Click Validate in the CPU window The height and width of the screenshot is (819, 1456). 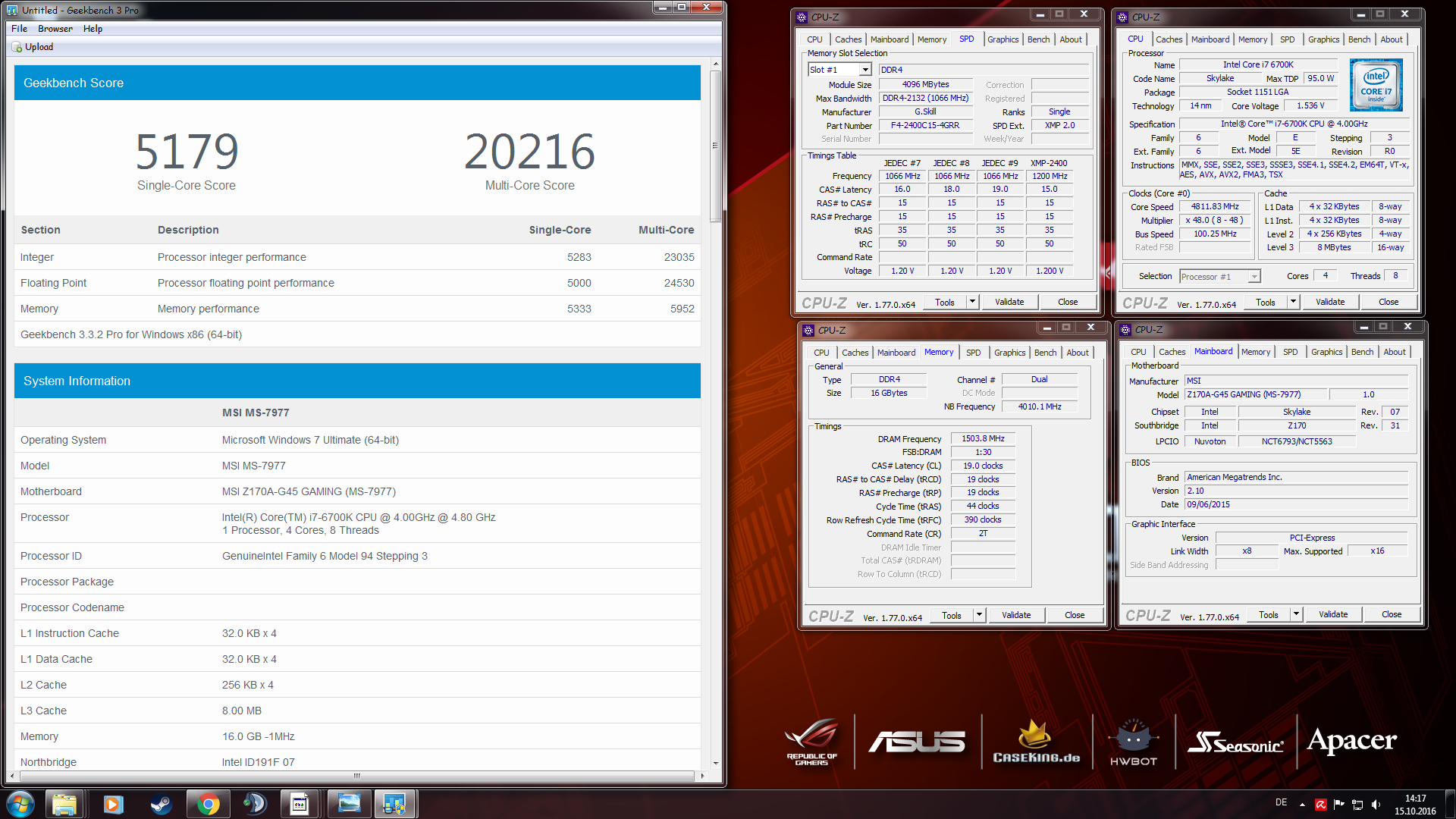coord(1330,302)
